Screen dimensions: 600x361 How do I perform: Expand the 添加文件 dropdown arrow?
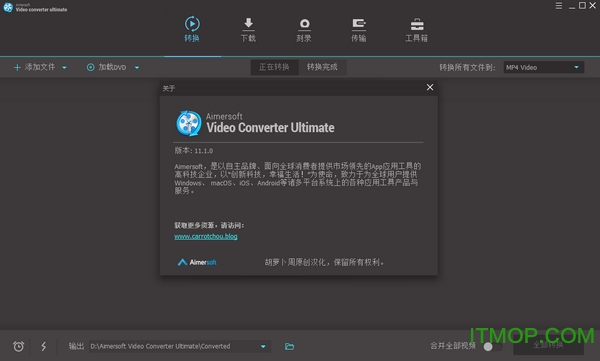[64, 68]
